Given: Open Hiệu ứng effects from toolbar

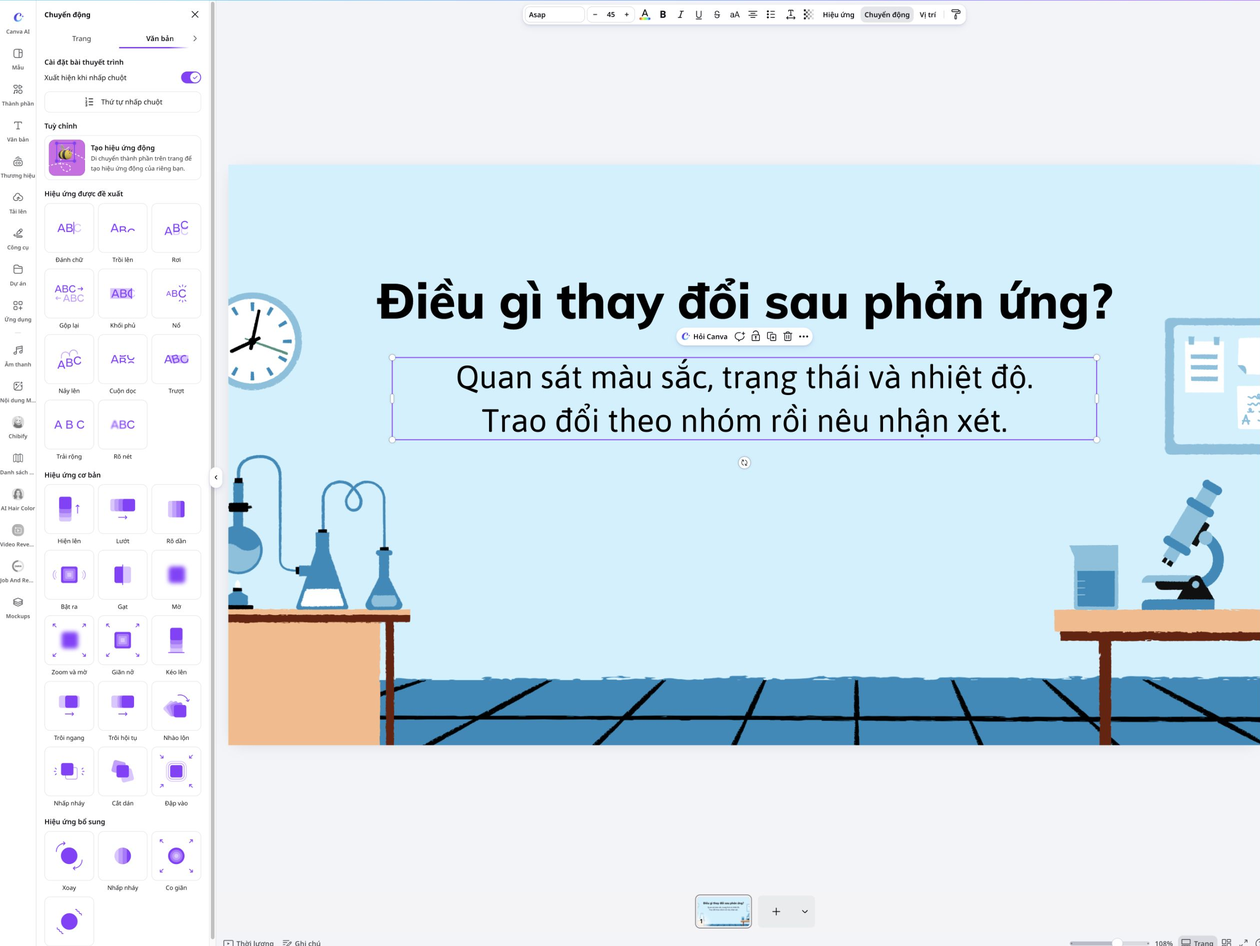Looking at the screenshot, I should [838, 15].
